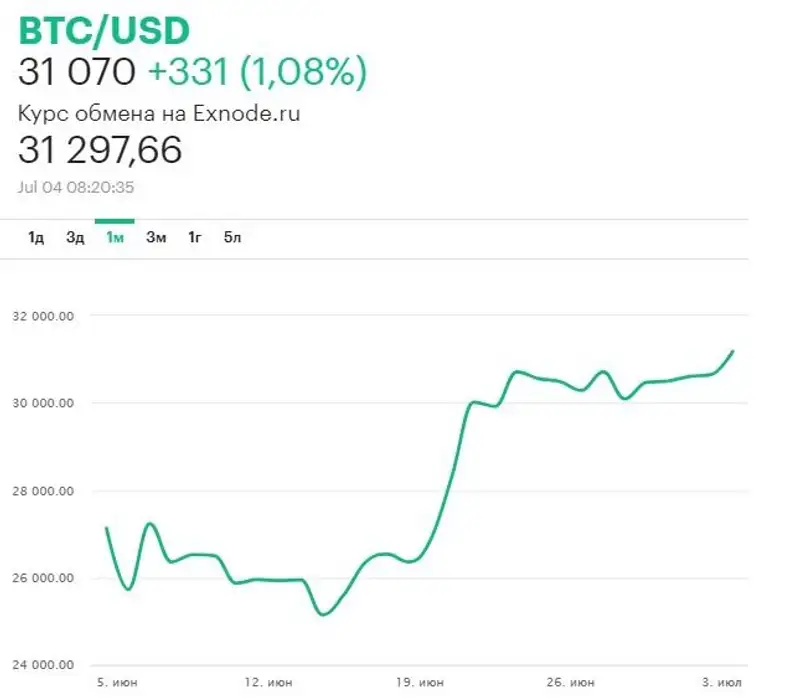Click the 24 000.00 y-axis label
This screenshot has height=700, width=800.
[42, 665]
